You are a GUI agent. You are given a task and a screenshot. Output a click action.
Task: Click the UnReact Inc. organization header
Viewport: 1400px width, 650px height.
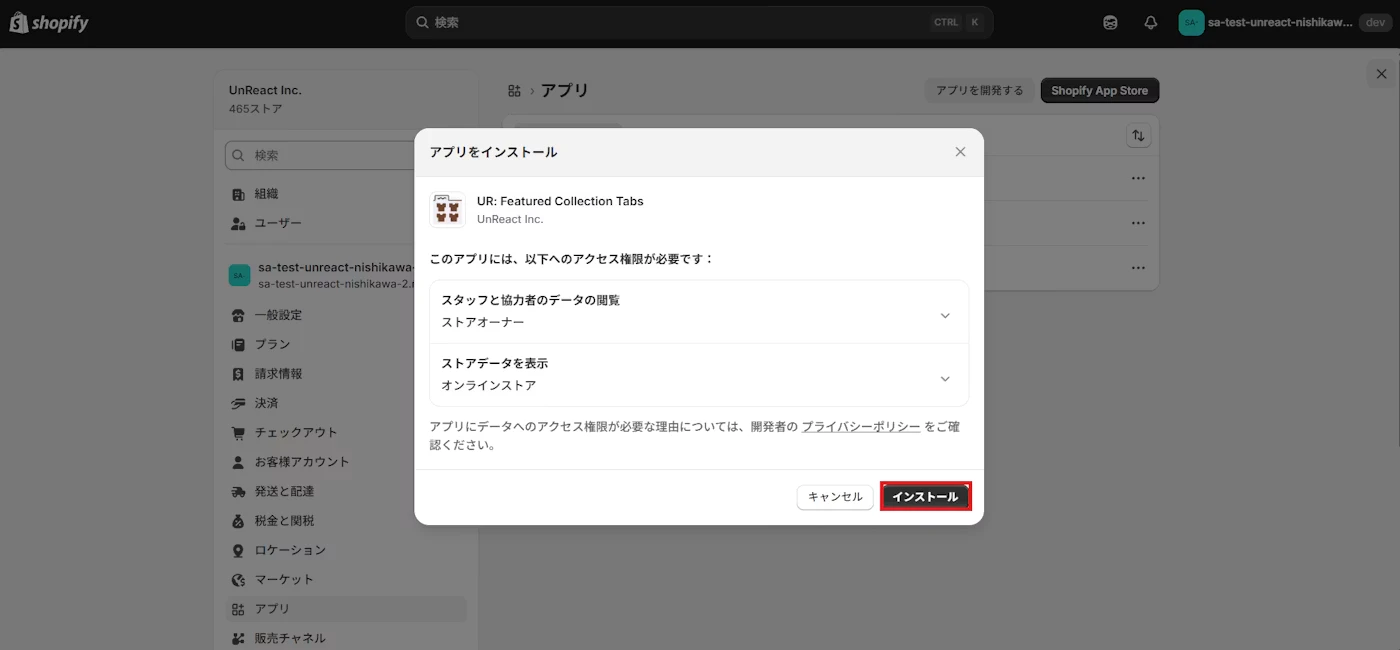[x=265, y=90]
